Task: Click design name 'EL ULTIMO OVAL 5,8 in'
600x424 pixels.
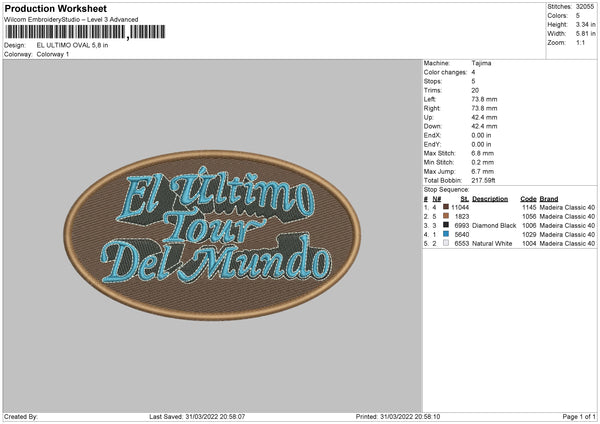Action: (72, 45)
